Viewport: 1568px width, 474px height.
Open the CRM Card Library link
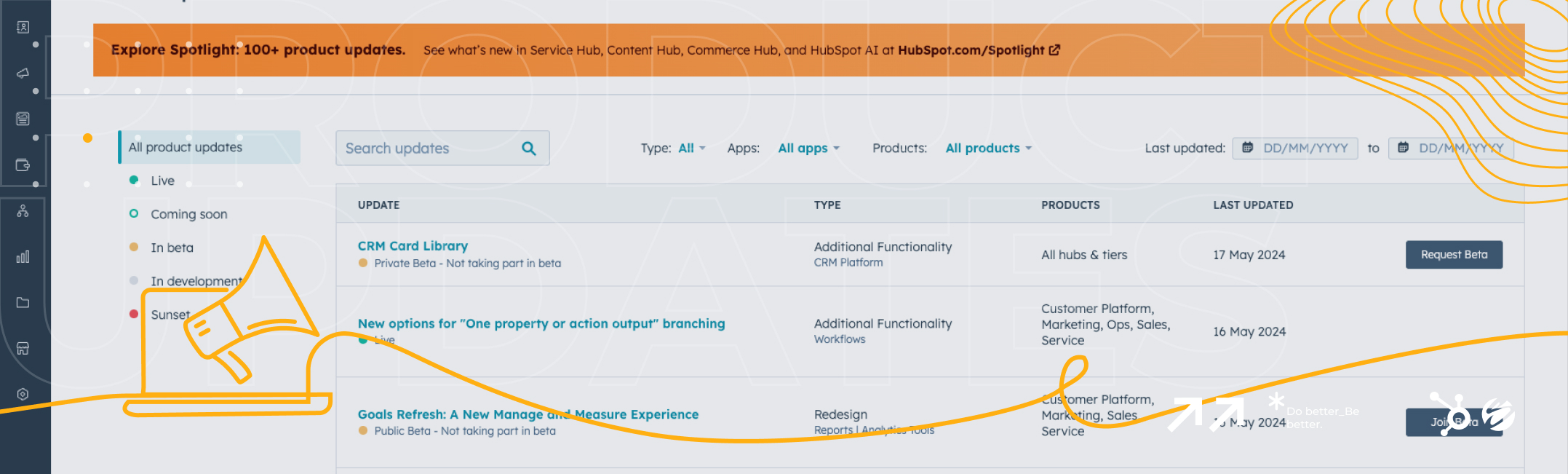413,246
